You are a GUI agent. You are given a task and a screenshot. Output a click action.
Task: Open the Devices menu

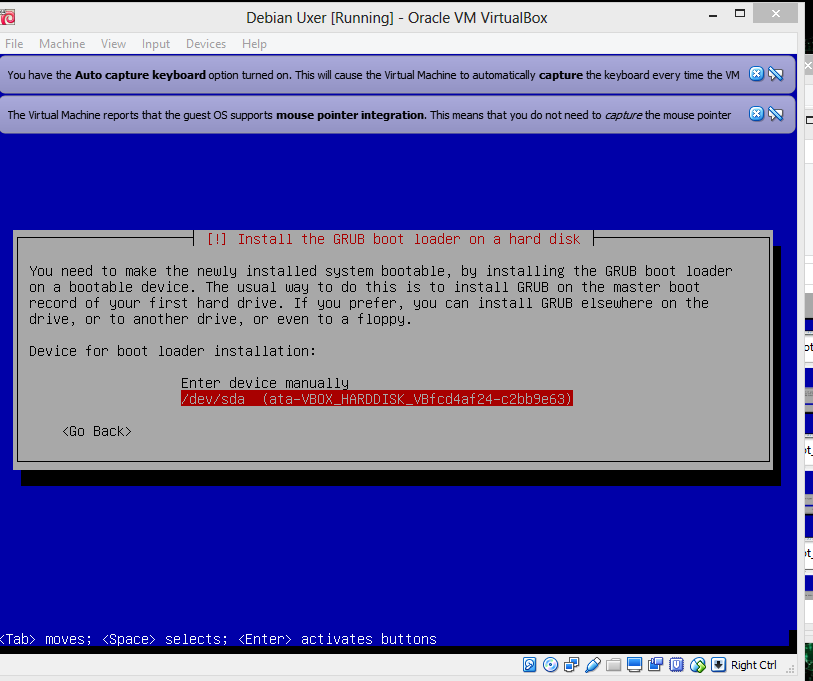(x=206, y=44)
